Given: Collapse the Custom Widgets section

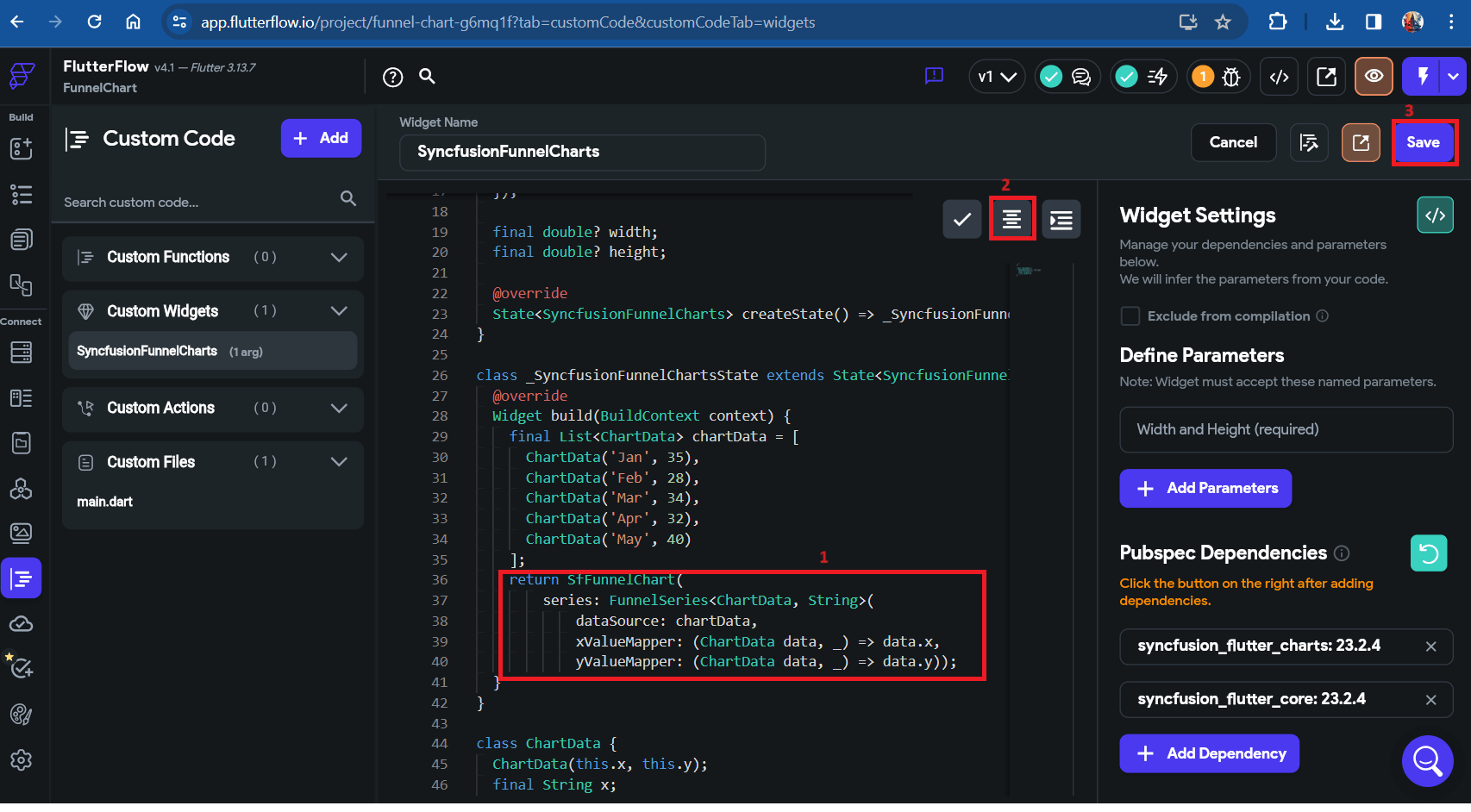Looking at the screenshot, I should click(x=213, y=311).
